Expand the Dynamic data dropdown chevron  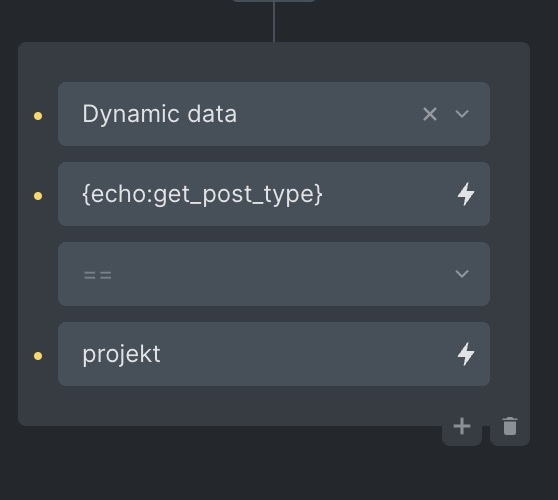coord(462,114)
